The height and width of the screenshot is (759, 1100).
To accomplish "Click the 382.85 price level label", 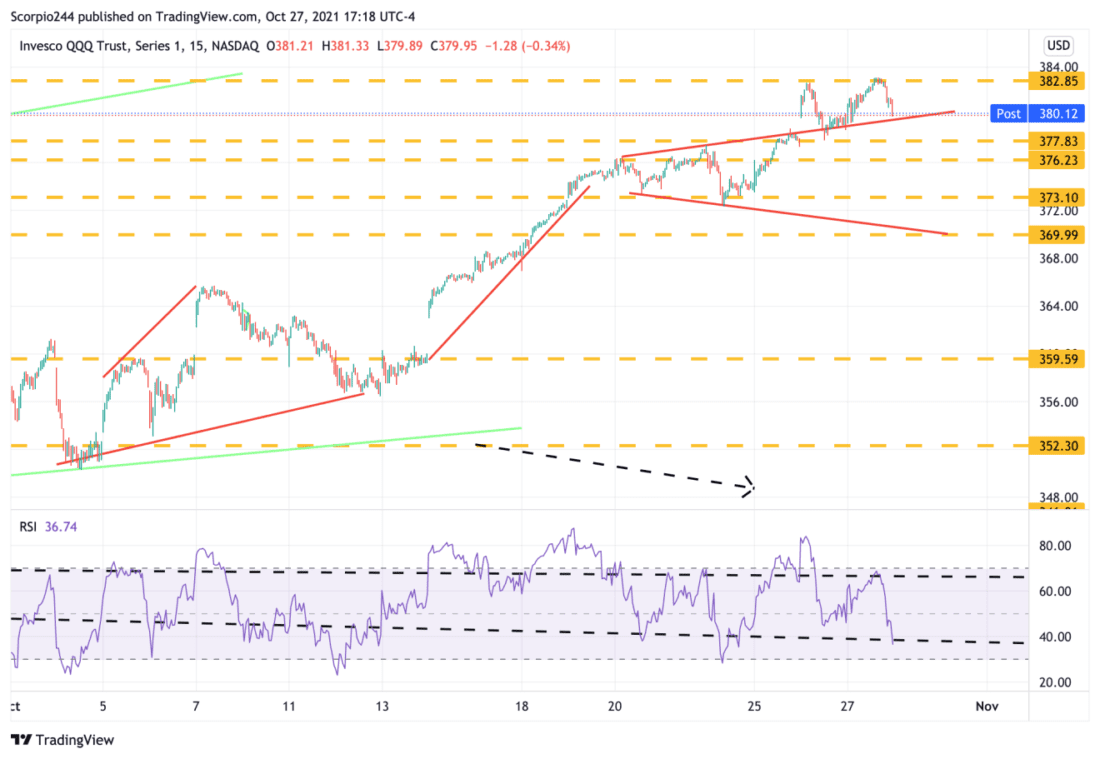I will [1058, 81].
